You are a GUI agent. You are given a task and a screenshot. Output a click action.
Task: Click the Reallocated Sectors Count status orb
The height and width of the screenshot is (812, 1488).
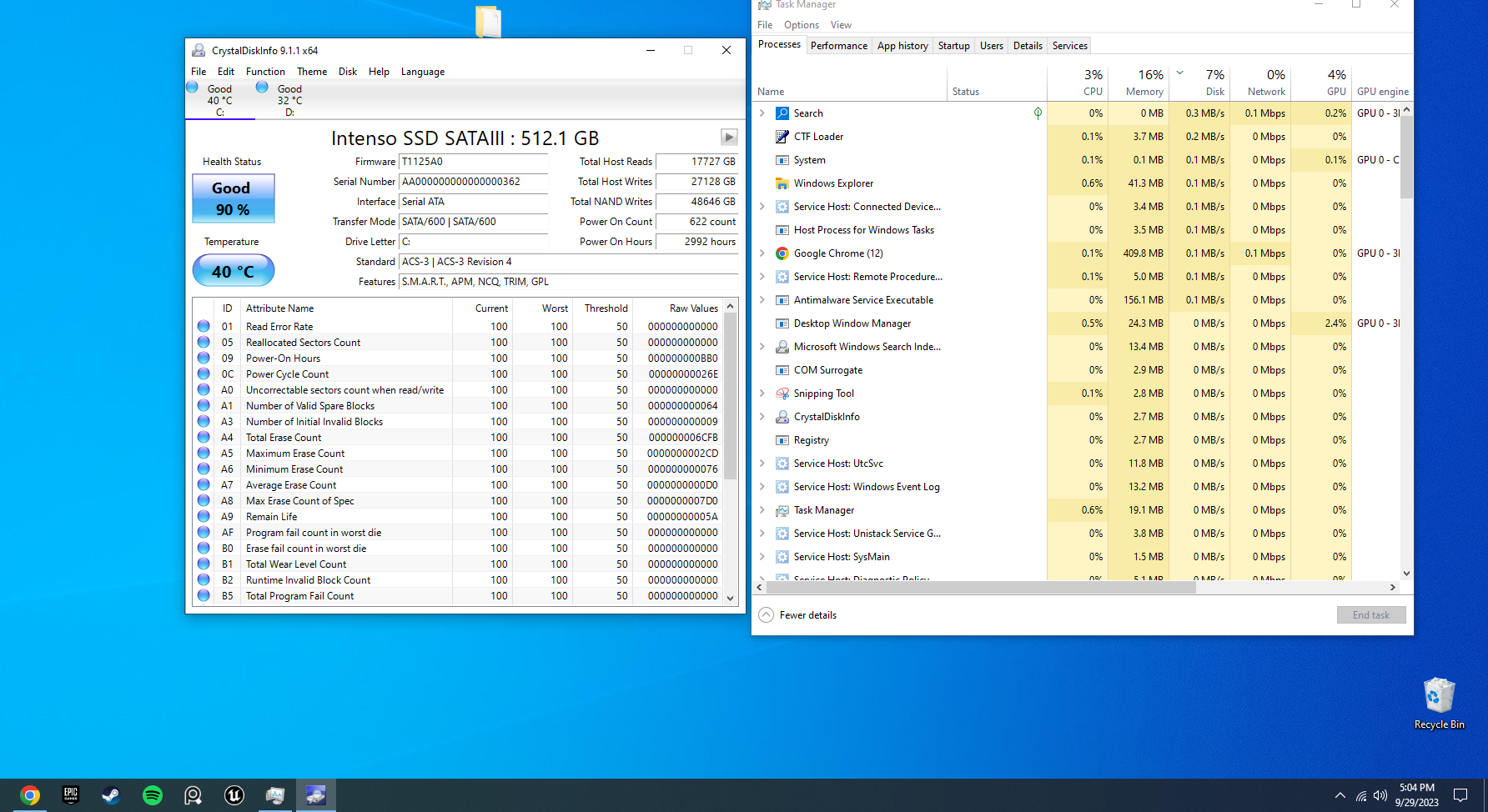tap(204, 342)
